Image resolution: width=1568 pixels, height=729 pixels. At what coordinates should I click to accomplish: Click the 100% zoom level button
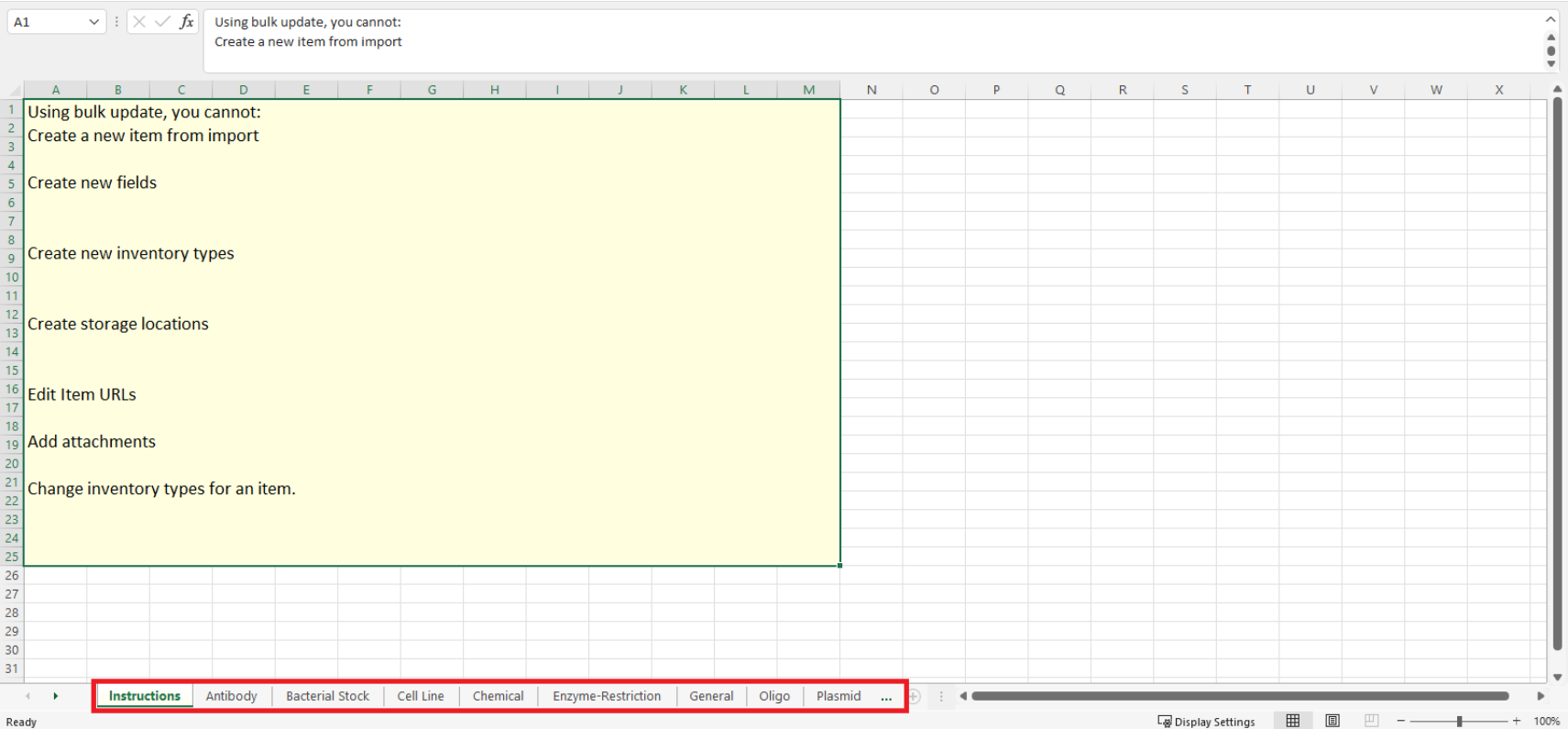(1546, 721)
